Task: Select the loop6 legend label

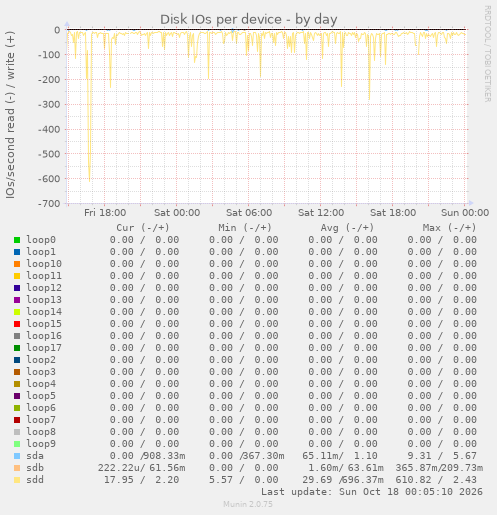Action: point(41,408)
